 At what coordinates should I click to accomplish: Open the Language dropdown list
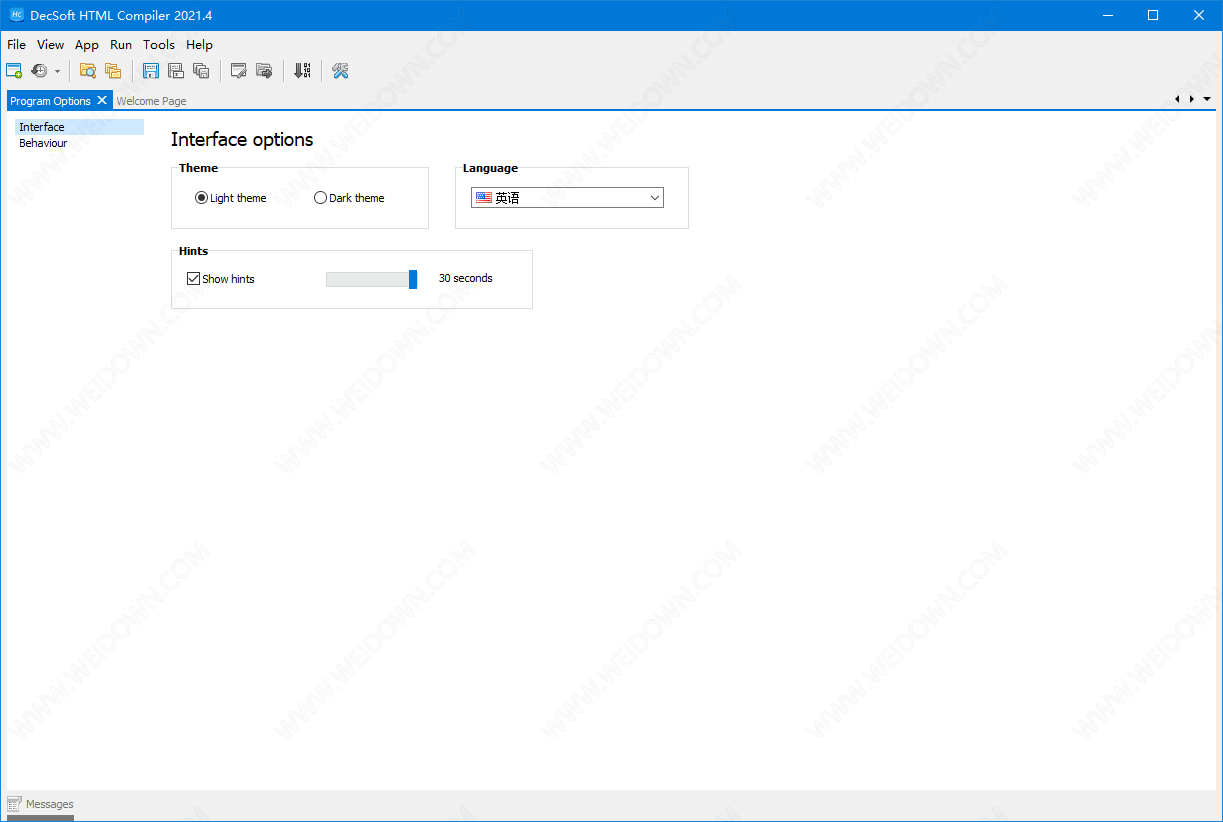(567, 198)
